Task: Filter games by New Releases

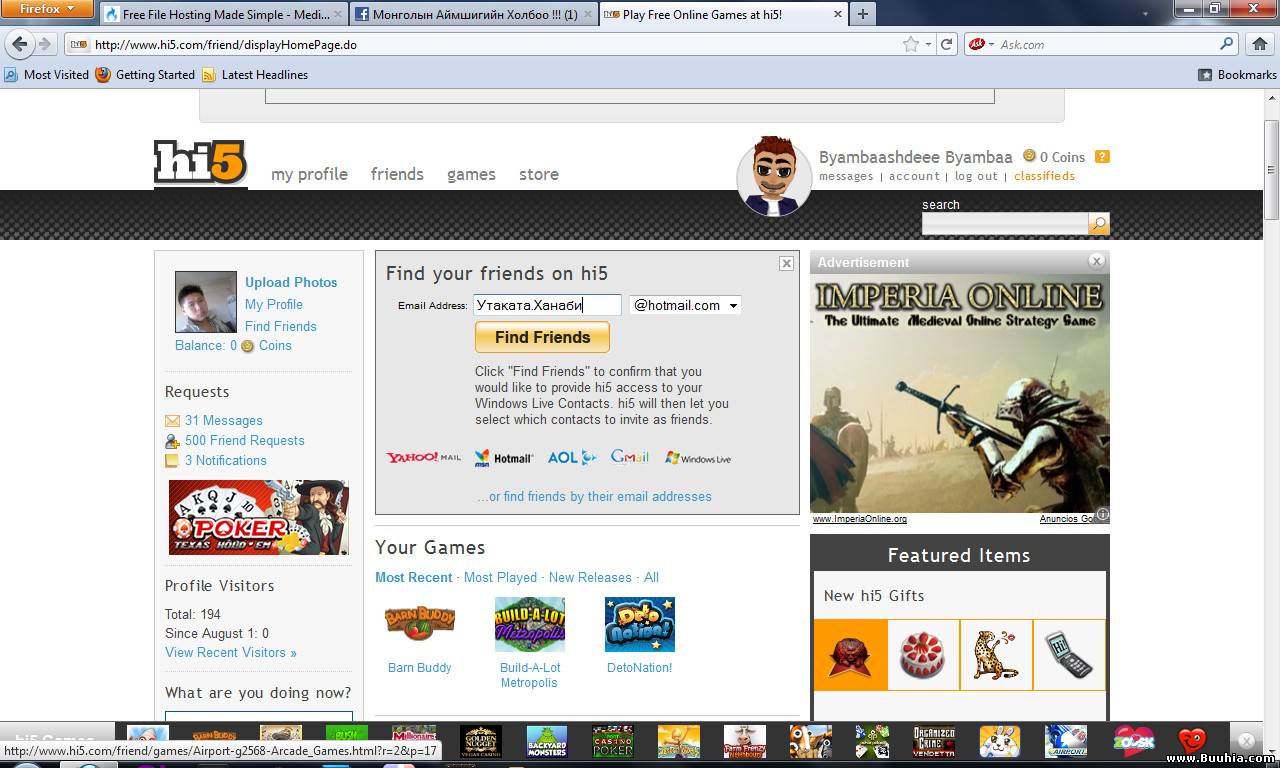Action: click(x=590, y=578)
